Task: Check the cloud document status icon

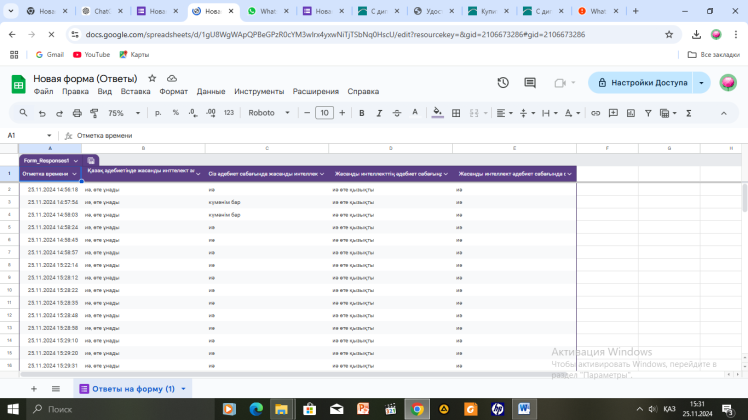Action: (x=172, y=78)
